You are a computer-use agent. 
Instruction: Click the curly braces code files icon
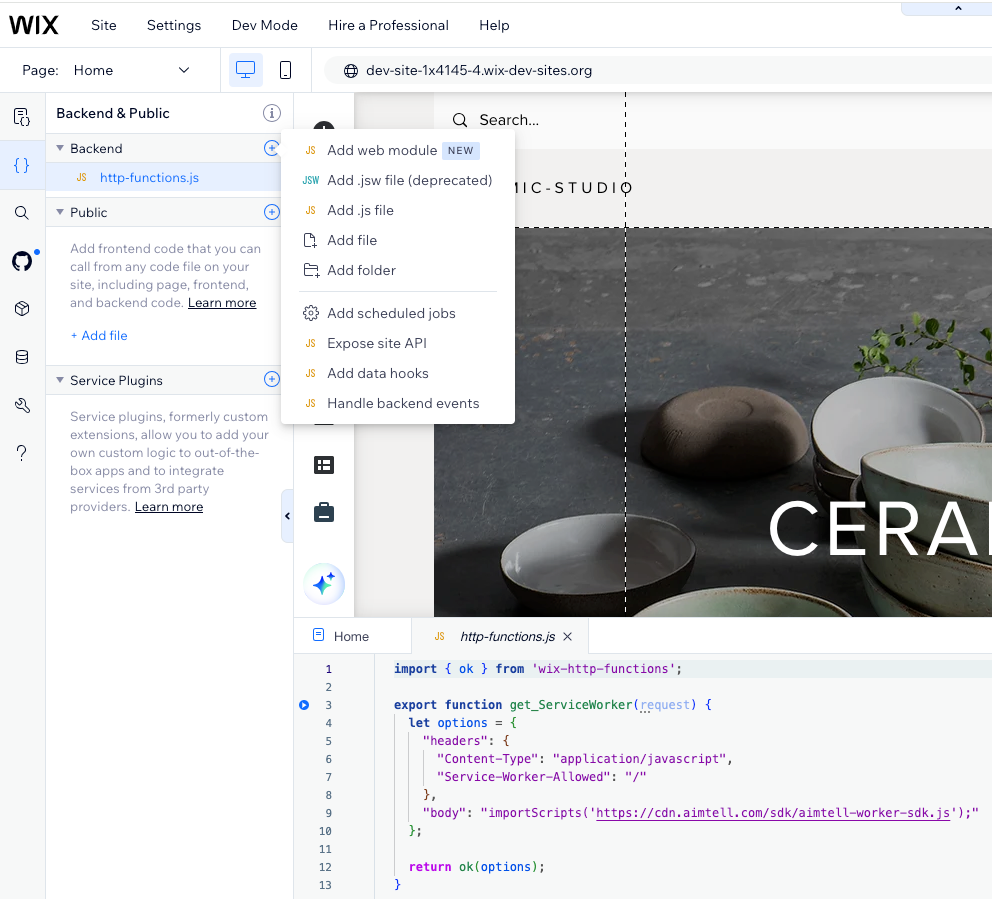pos(22,165)
